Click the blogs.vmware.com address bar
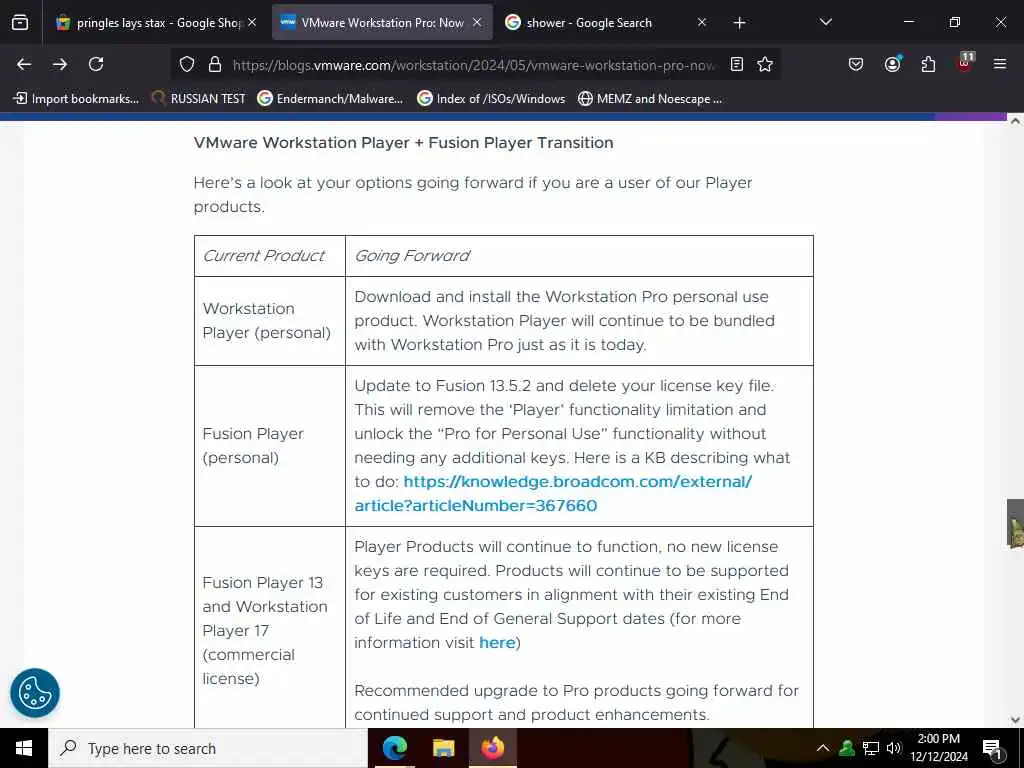Screen dimensions: 1024x768 [x=473, y=65]
